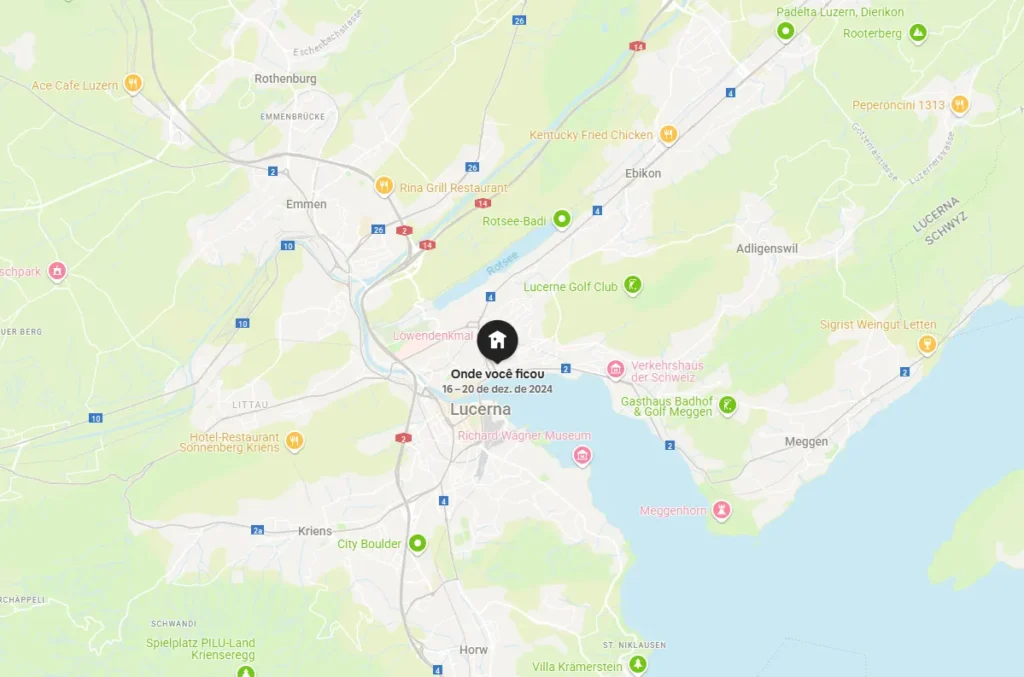Open the Richard Wagner Museum pin

(583, 455)
